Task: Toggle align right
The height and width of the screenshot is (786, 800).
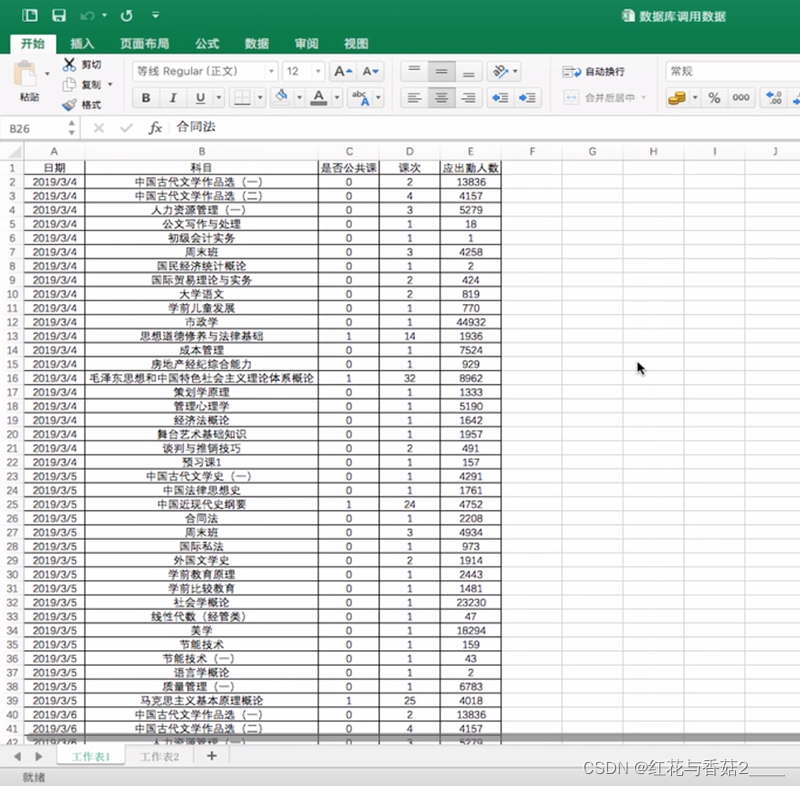Action: coord(468,97)
